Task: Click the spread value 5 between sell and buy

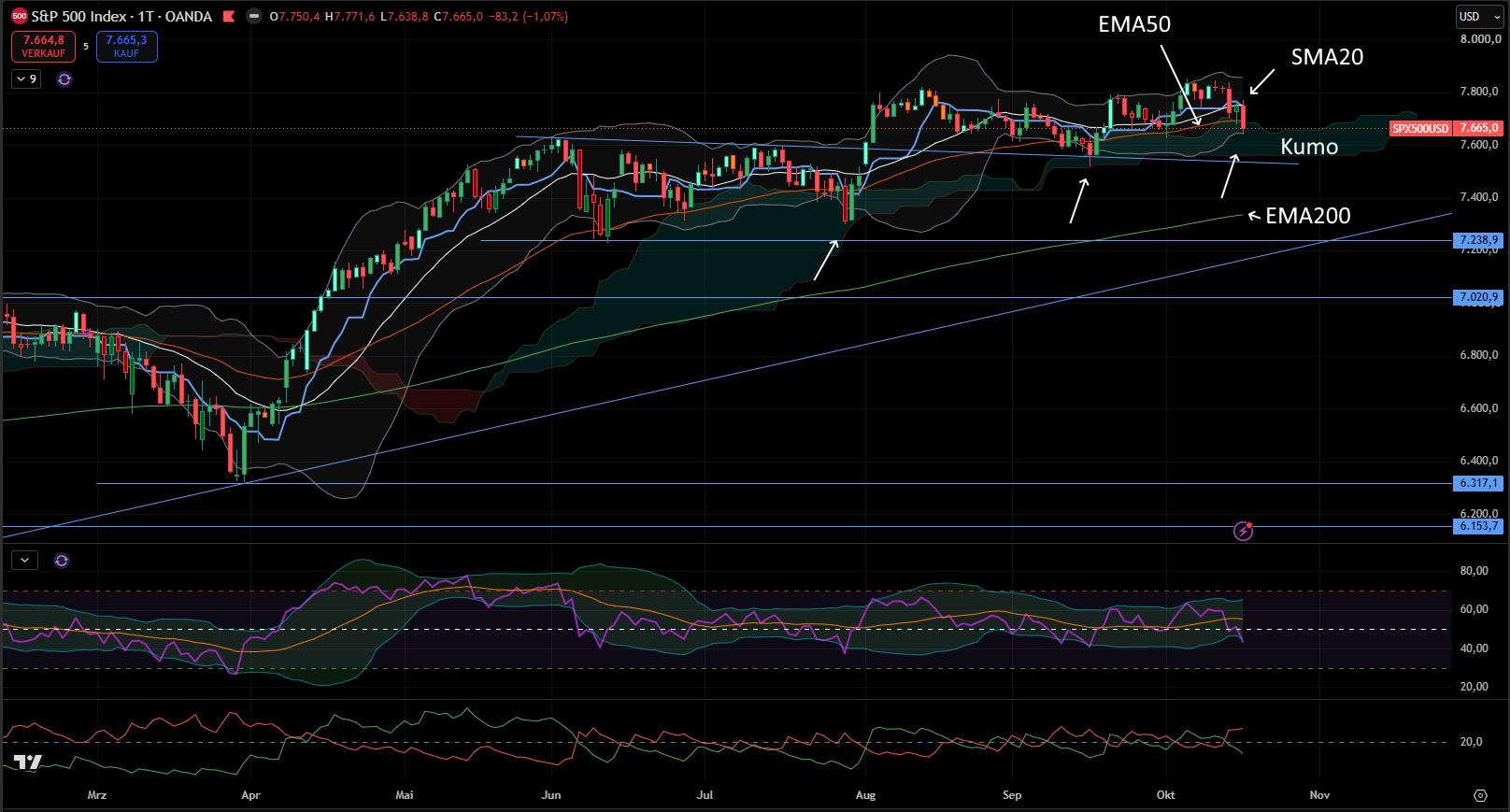Action: click(x=86, y=47)
